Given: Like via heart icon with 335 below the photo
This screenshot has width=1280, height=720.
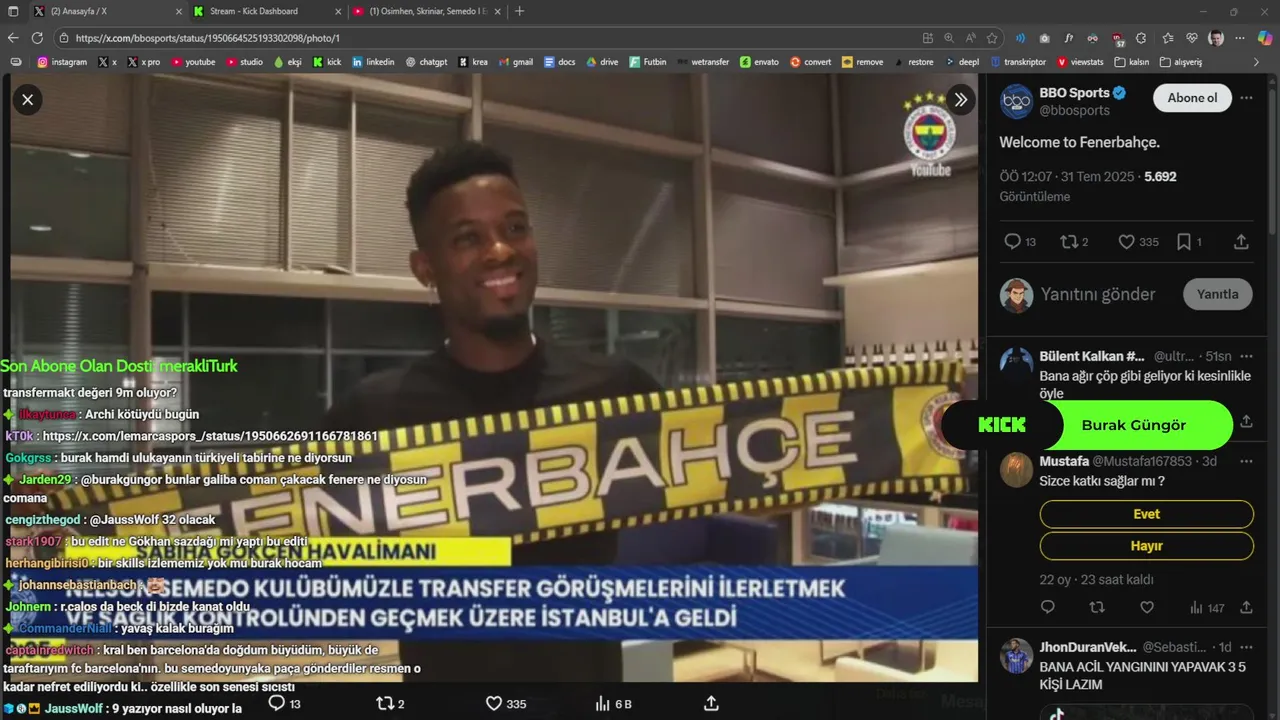Looking at the screenshot, I should (506, 704).
